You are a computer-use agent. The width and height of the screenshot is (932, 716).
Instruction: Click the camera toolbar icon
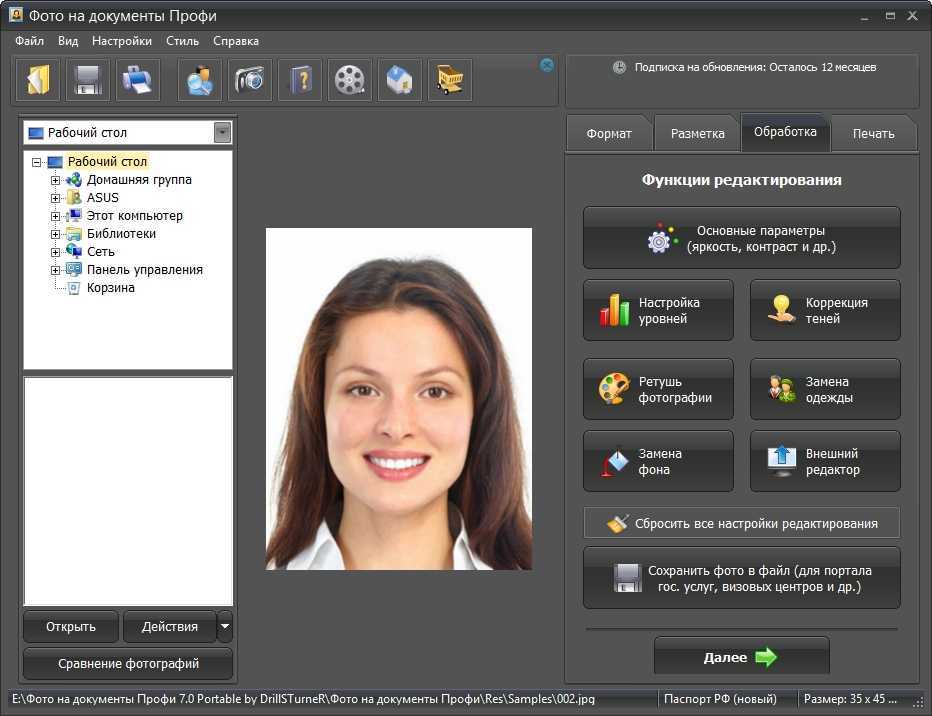(250, 80)
